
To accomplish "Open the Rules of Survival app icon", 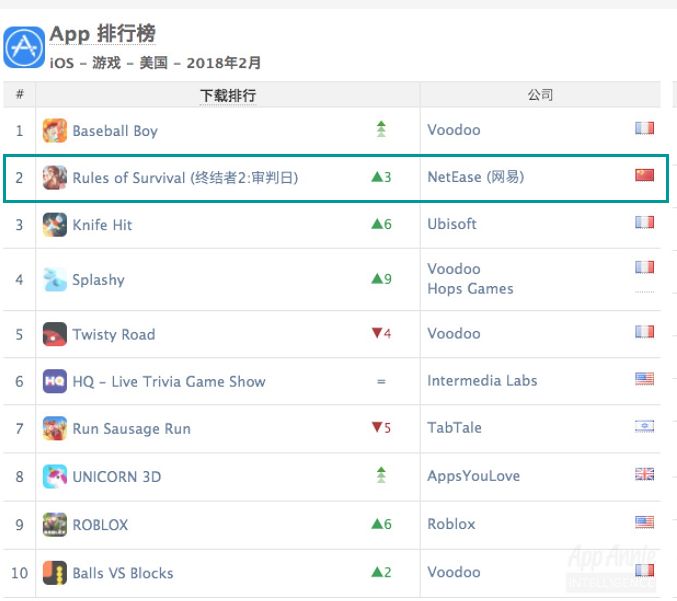I will tap(55, 177).
